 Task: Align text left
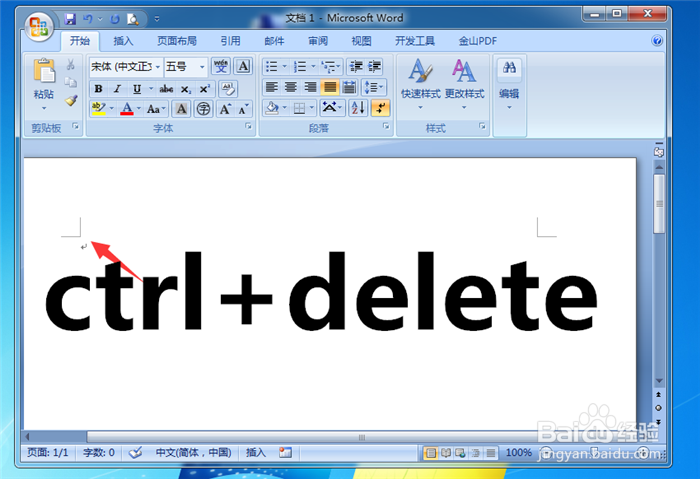click(x=271, y=87)
